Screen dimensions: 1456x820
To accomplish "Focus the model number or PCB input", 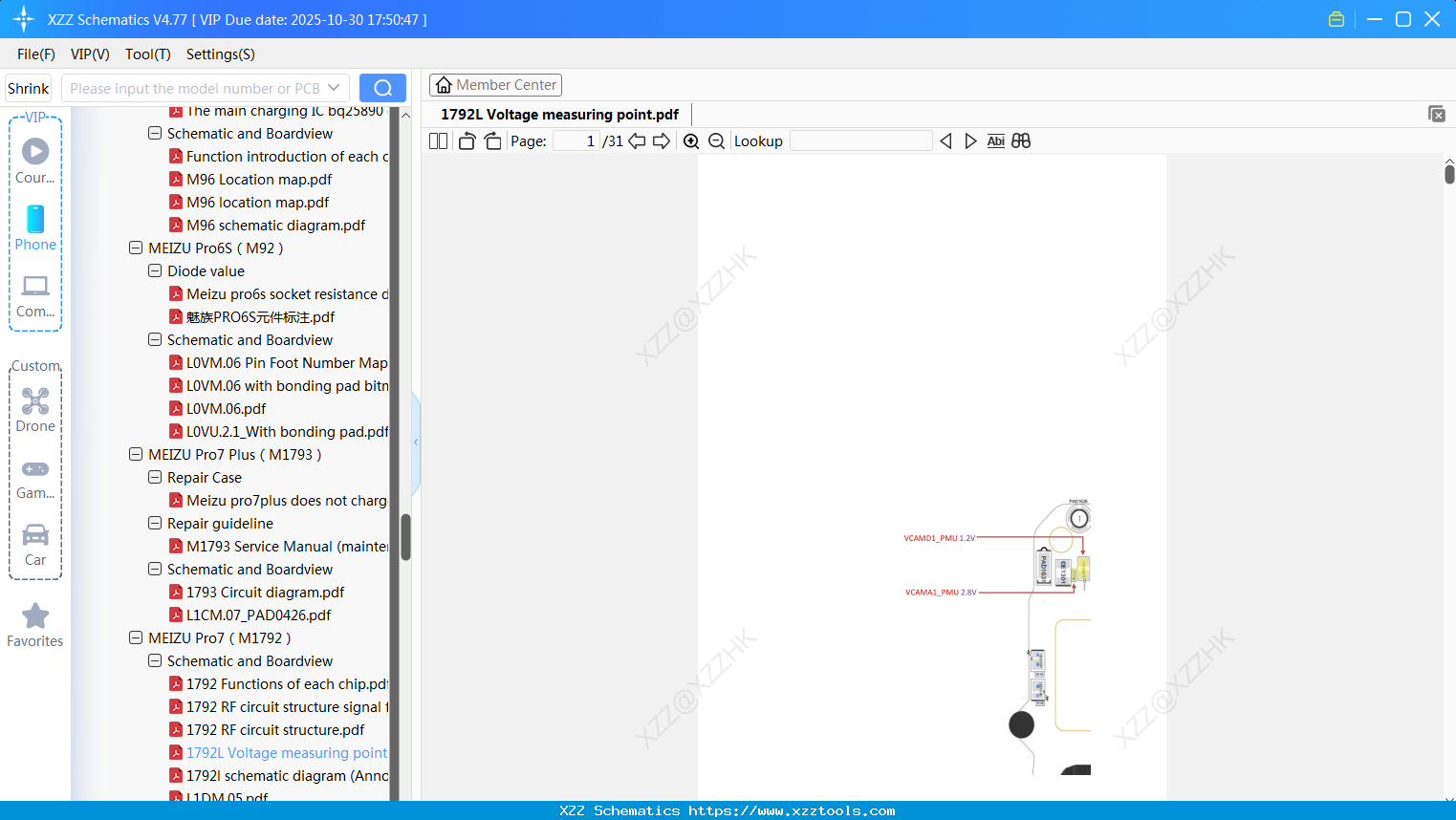I will coord(194,88).
